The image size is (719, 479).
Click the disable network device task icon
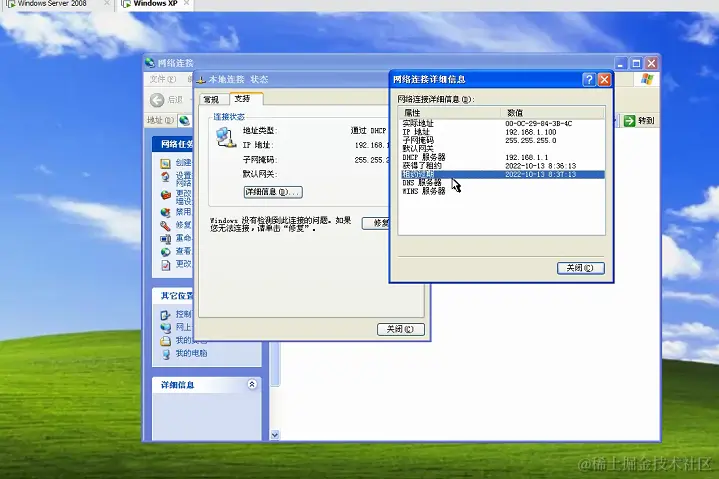click(x=166, y=212)
